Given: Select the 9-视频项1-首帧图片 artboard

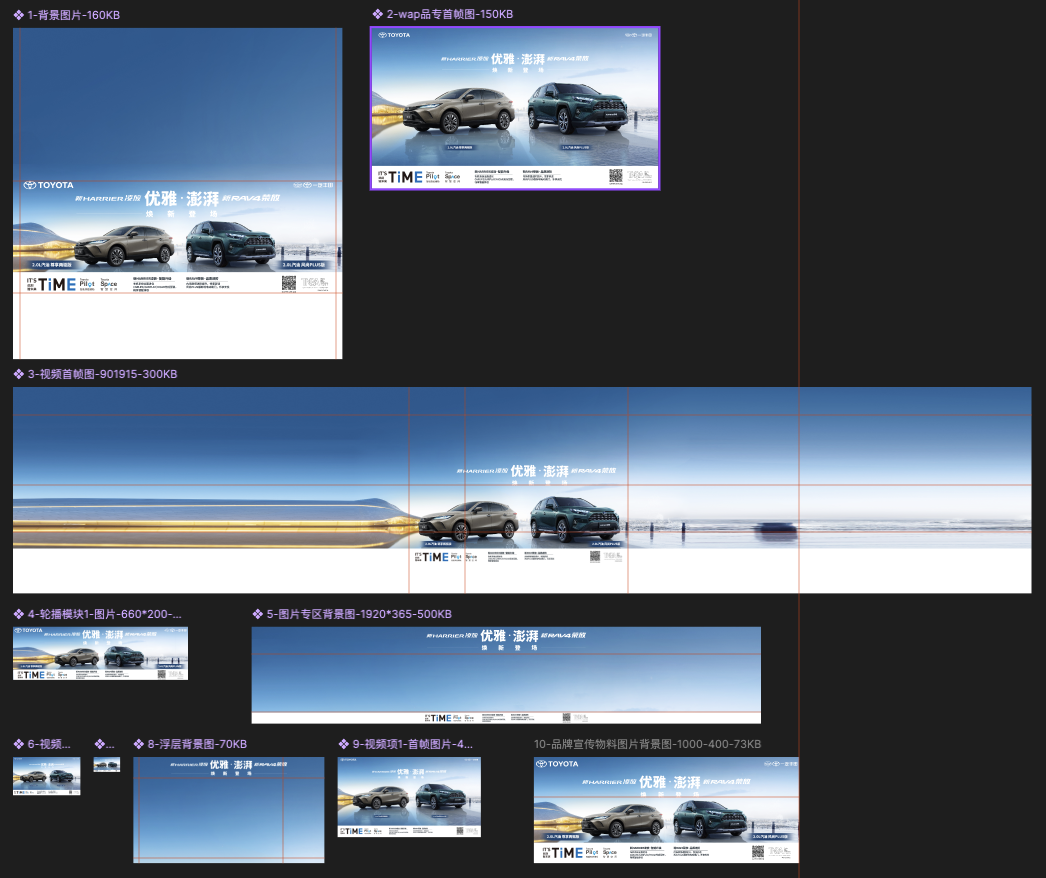Looking at the screenshot, I should pos(409,797).
